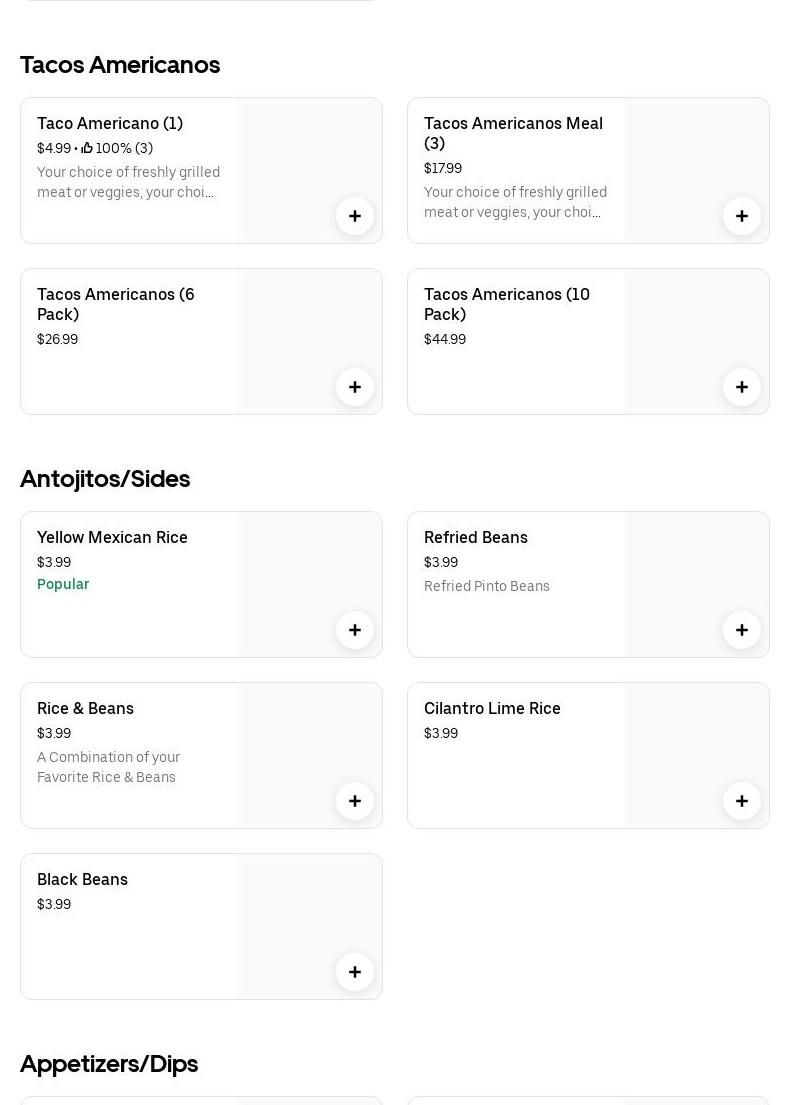Add Tacos Americanos (6 Pack) to cart
Screen dimensions: 804x1105
click(x=355, y=387)
